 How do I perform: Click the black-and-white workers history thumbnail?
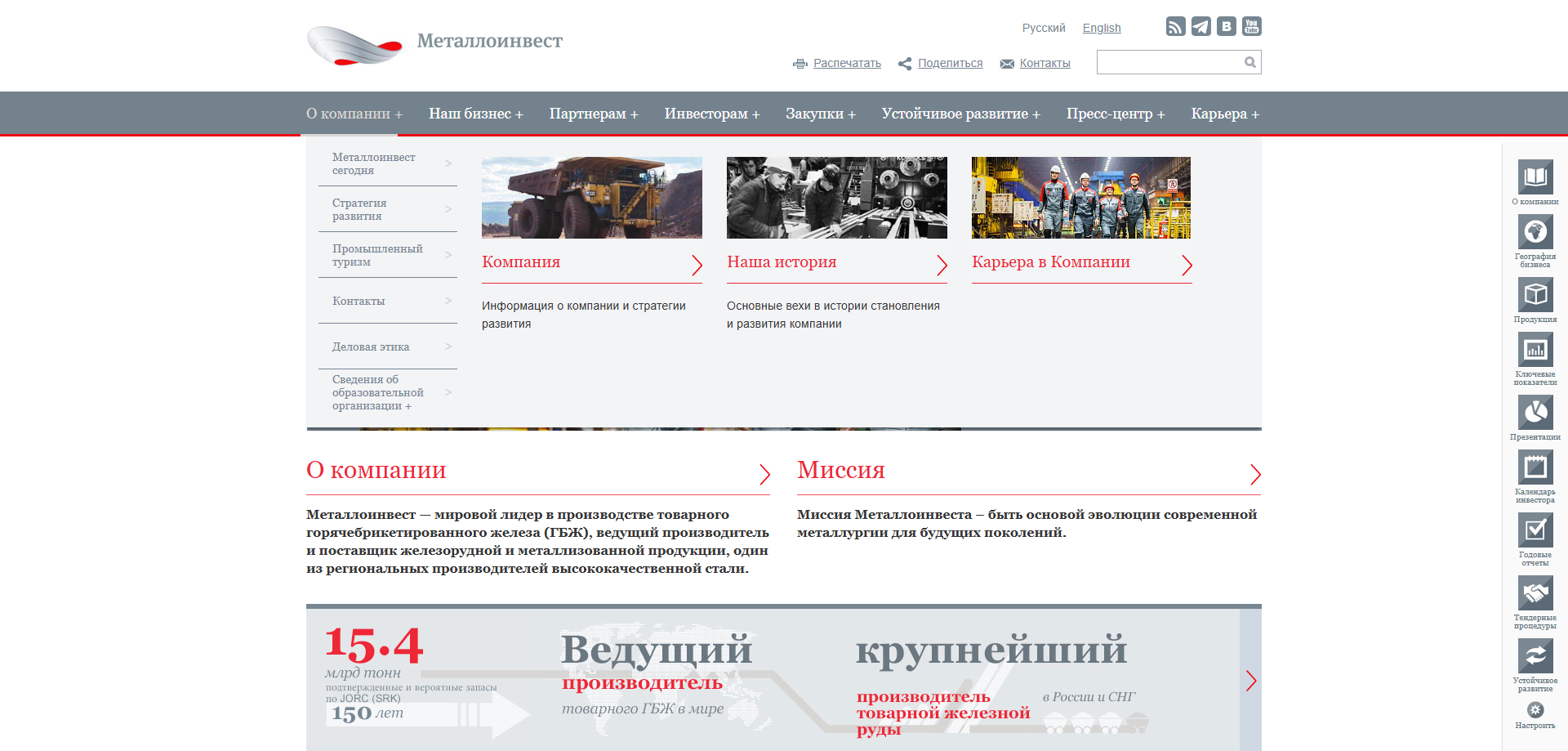click(837, 198)
